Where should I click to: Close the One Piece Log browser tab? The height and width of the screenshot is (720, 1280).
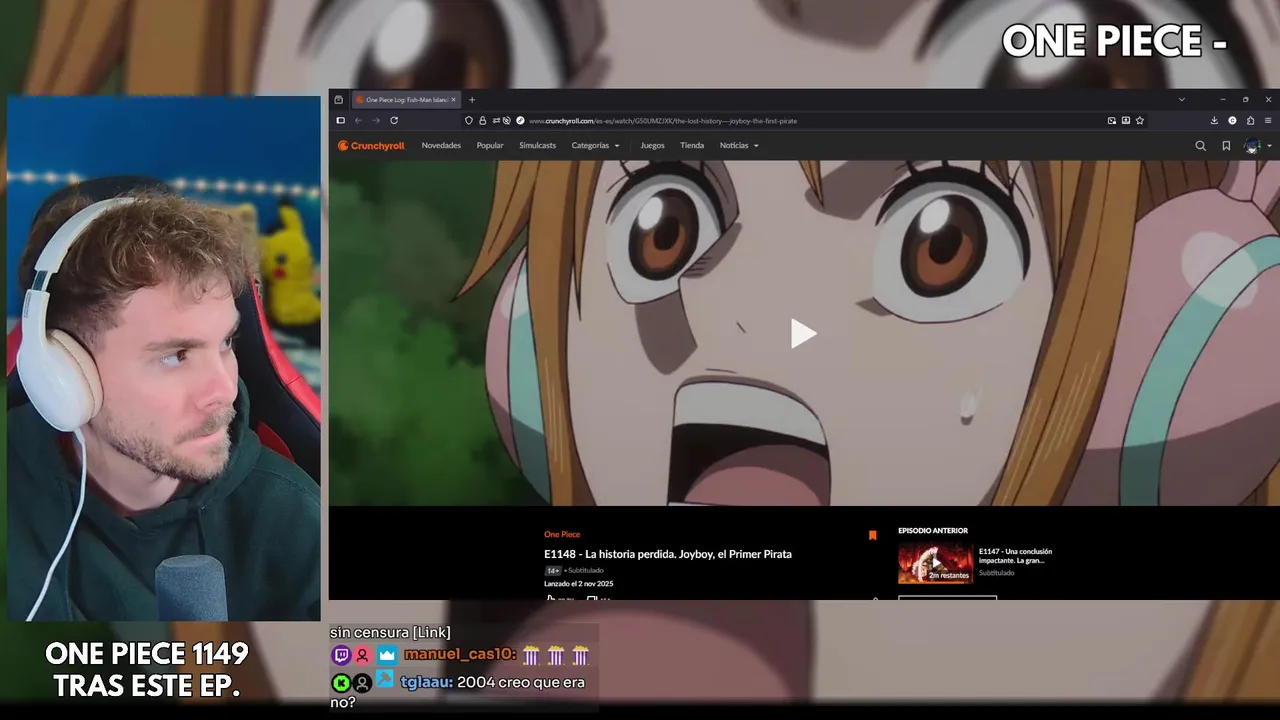[x=453, y=100]
